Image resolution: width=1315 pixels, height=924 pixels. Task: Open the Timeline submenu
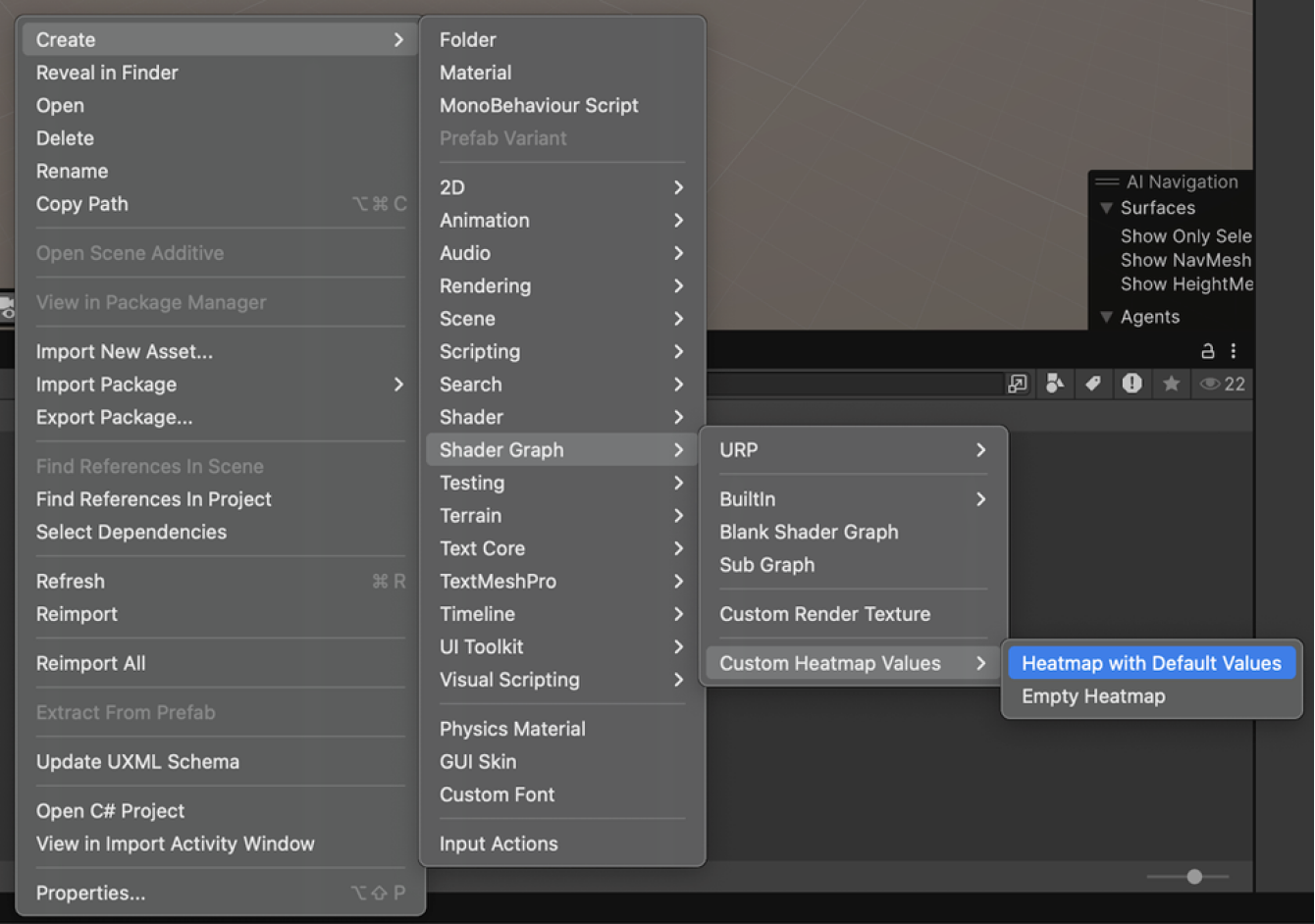pos(561,613)
